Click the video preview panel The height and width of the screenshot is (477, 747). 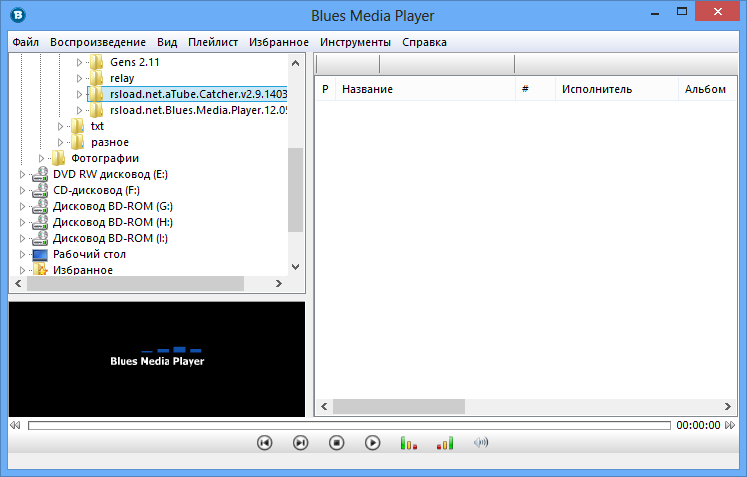pos(157,359)
